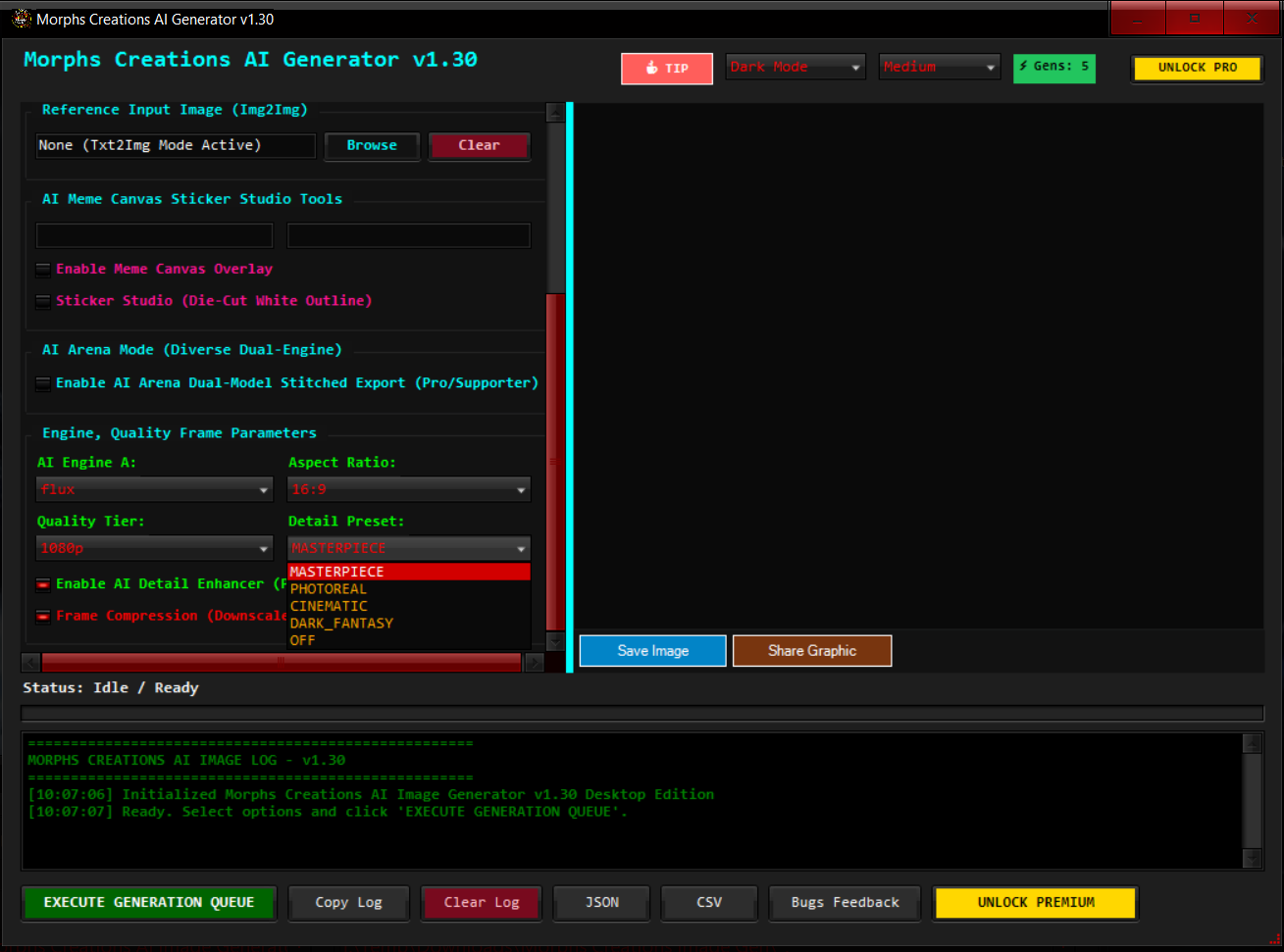
Task: Click the Gens: 5 counter badge
Action: coord(1054,67)
